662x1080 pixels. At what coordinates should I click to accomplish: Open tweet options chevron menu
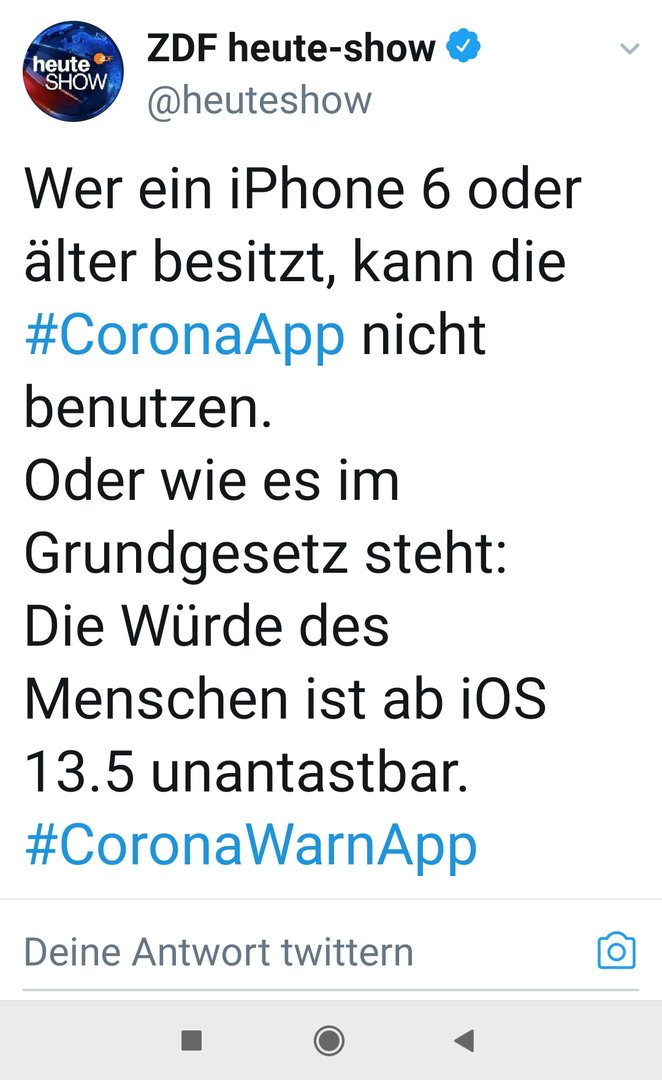tap(629, 48)
